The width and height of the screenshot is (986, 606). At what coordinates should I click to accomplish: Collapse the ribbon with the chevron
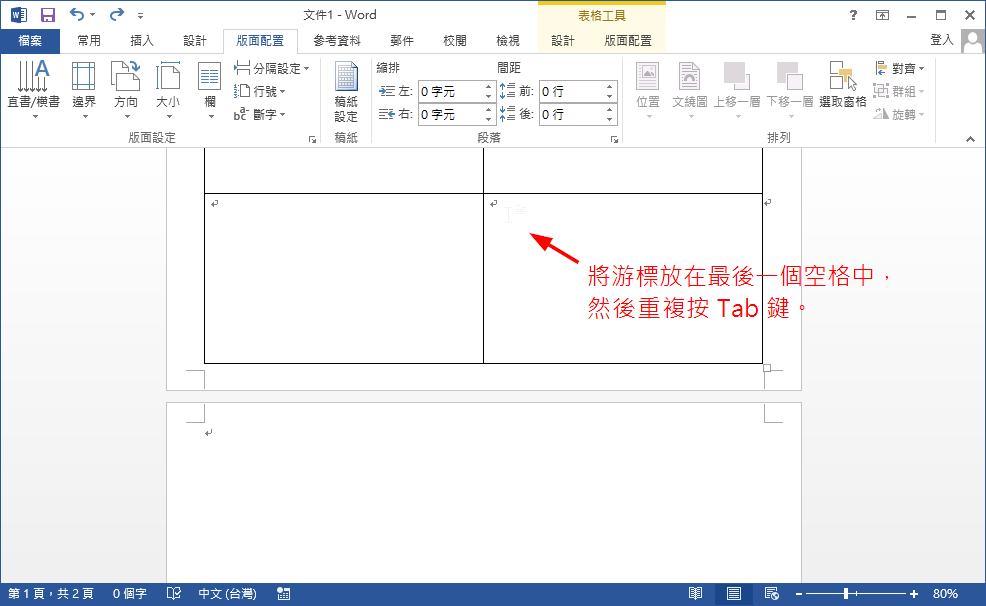point(969,139)
